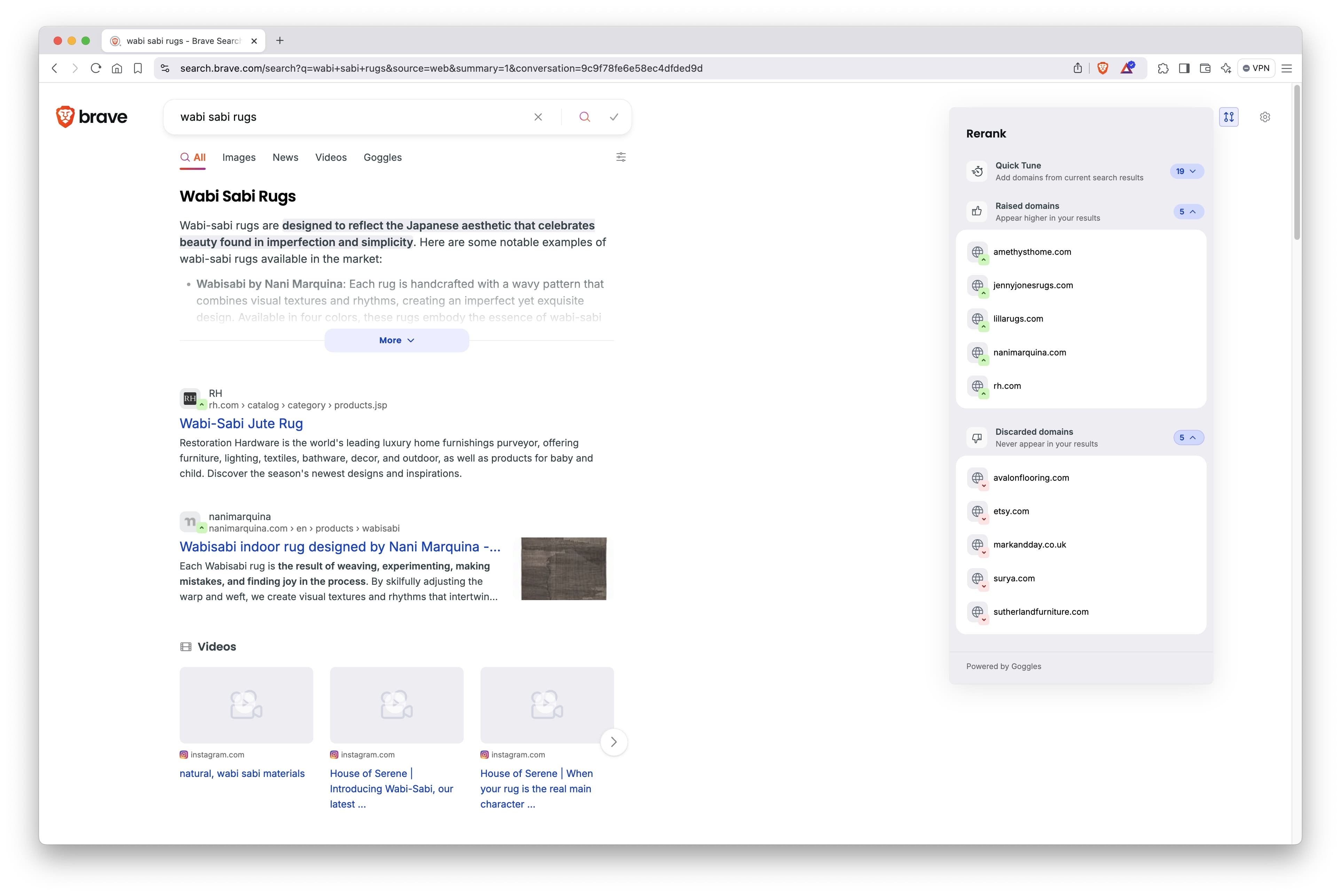The height and width of the screenshot is (896, 1341).
Task: Open the extensions puzzle icon
Action: tap(1163, 69)
